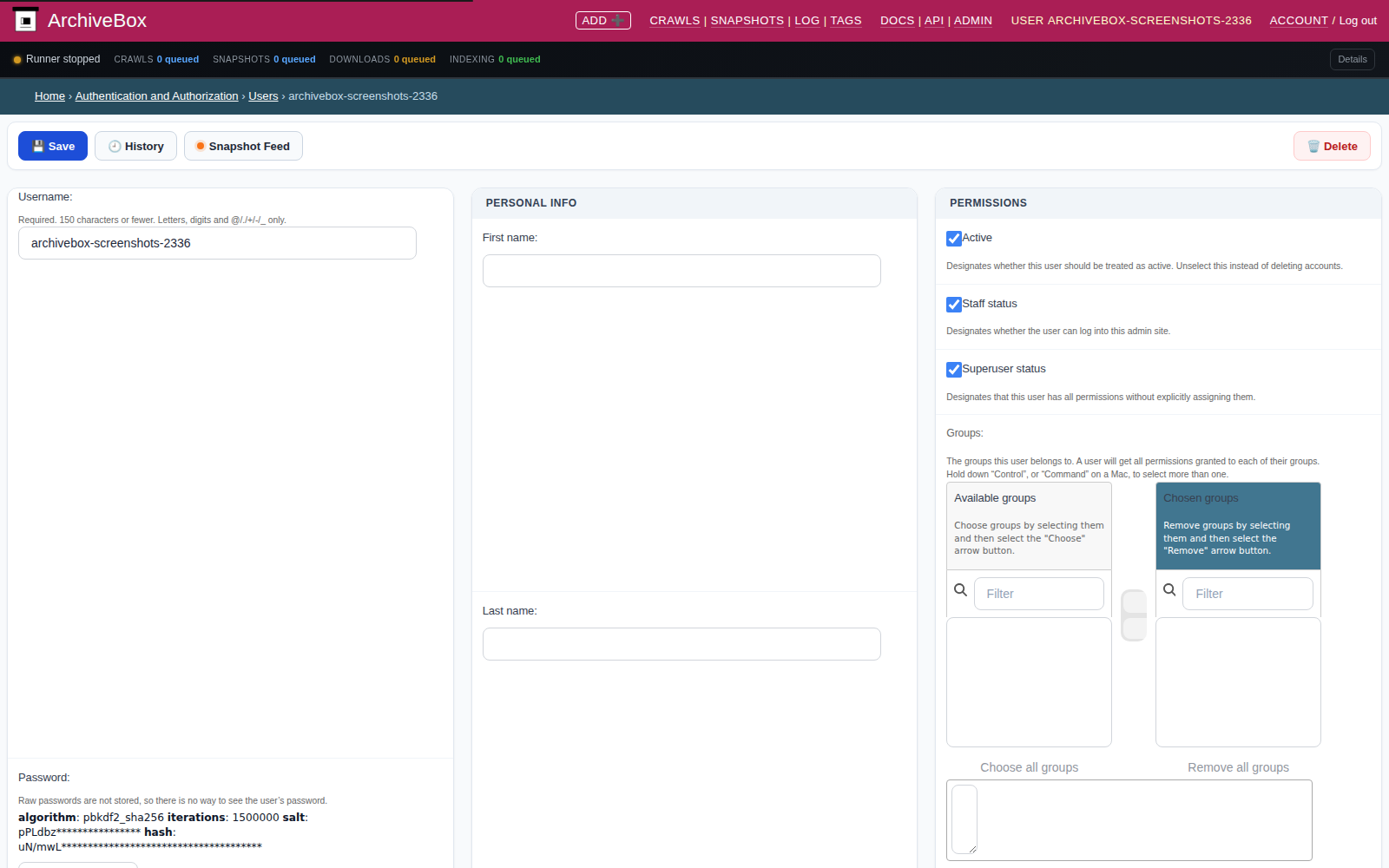The image size is (1389, 868).
Task: Open the TAGS page in the top navigation
Action: (x=846, y=21)
